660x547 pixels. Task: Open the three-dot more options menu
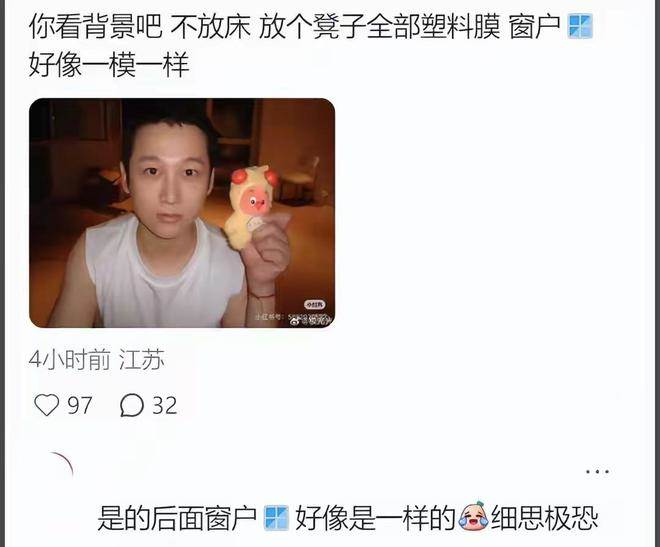[x=597, y=472]
